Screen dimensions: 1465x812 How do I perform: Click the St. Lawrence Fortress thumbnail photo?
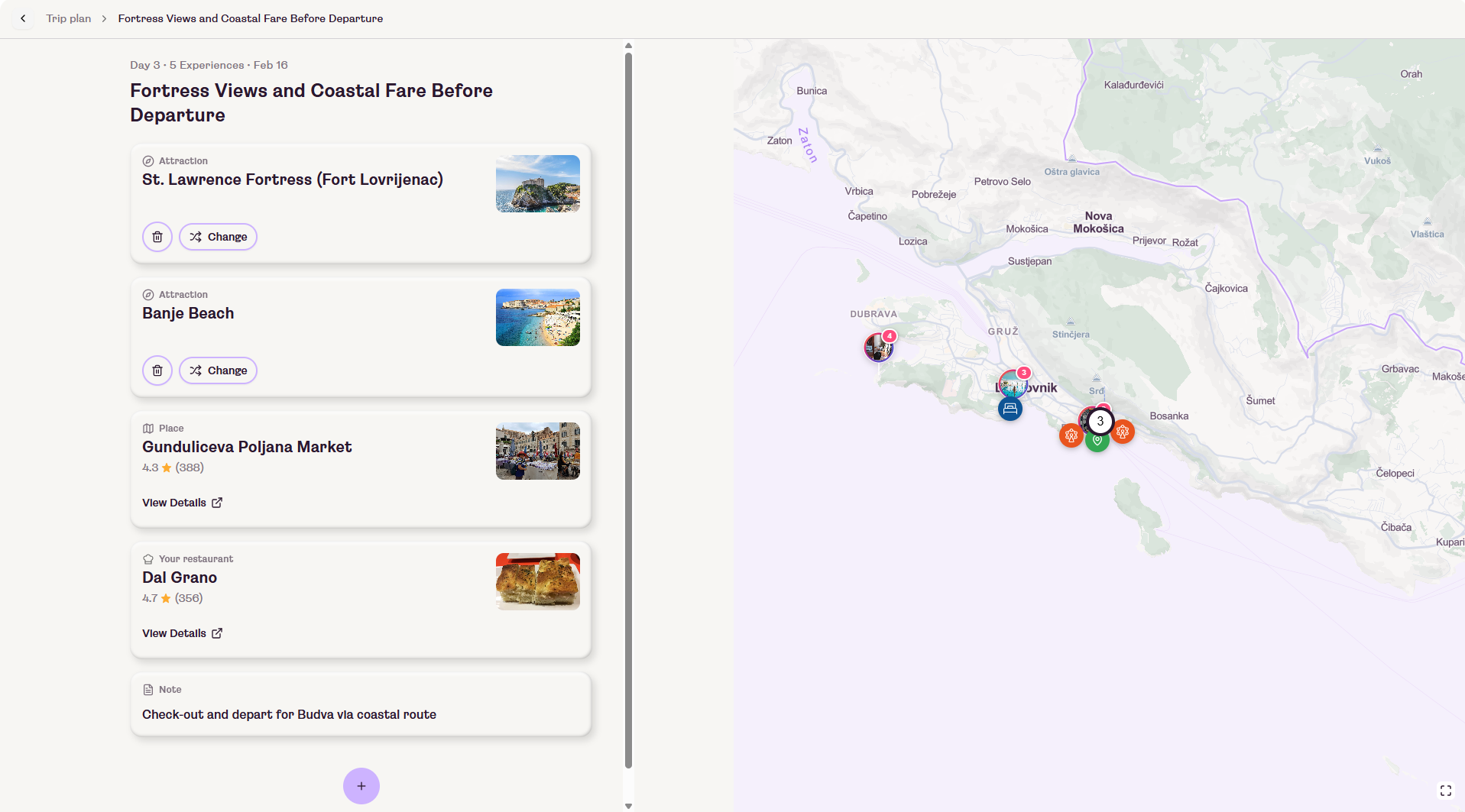tap(537, 183)
